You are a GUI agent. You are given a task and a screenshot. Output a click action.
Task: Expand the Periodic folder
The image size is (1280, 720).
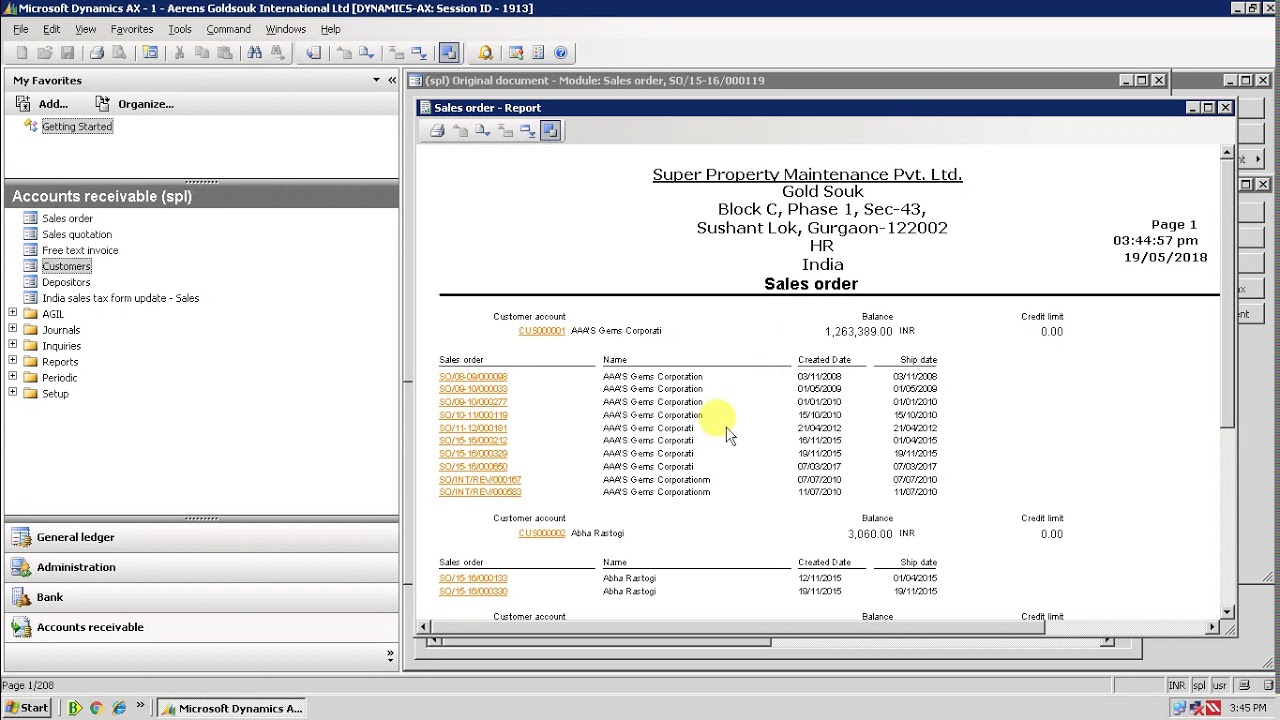tap(12, 378)
